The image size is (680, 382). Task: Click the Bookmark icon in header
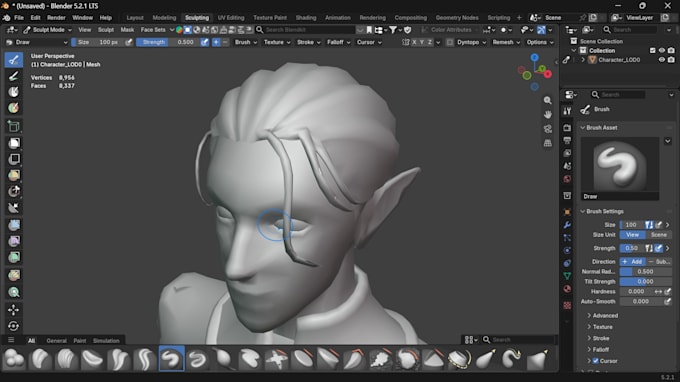(369, 30)
